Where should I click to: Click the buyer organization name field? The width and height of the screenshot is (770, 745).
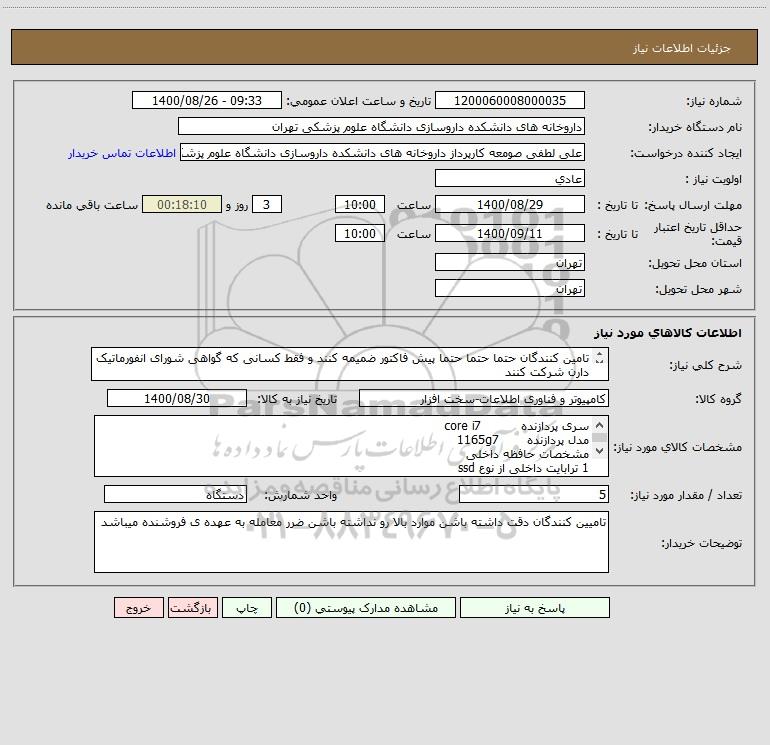(x=381, y=127)
